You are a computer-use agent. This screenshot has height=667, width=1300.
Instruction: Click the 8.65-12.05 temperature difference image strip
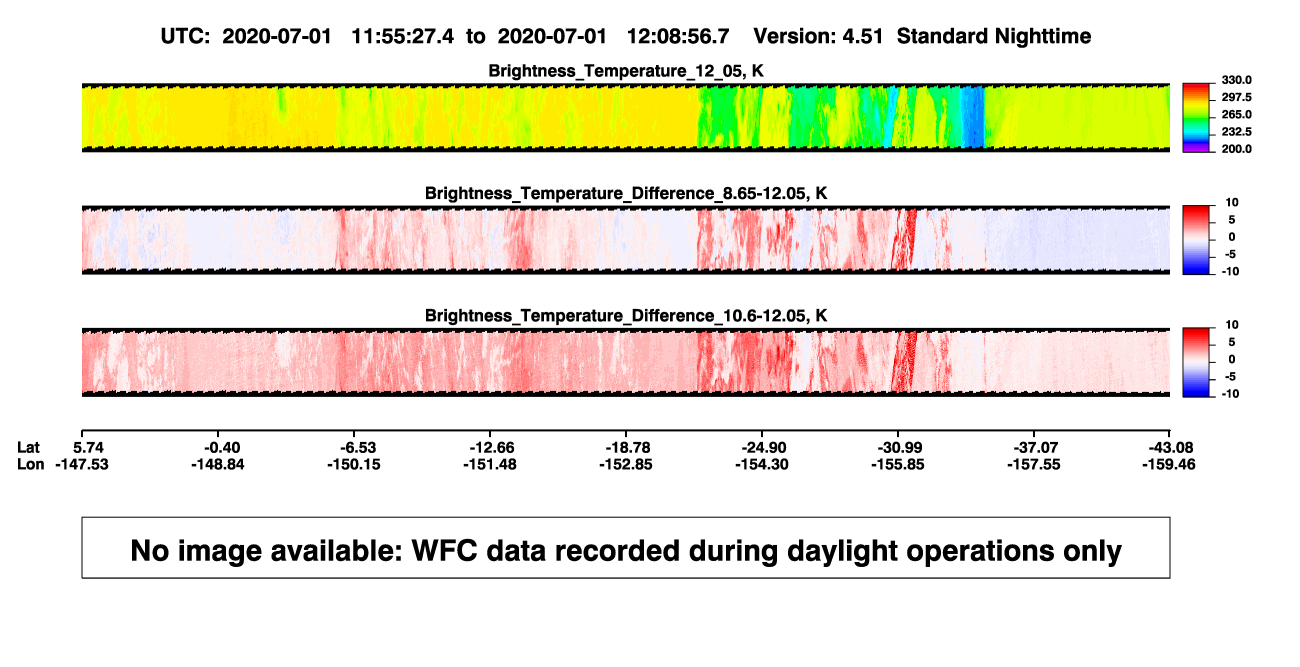pyautogui.click(x=625, y=240)
